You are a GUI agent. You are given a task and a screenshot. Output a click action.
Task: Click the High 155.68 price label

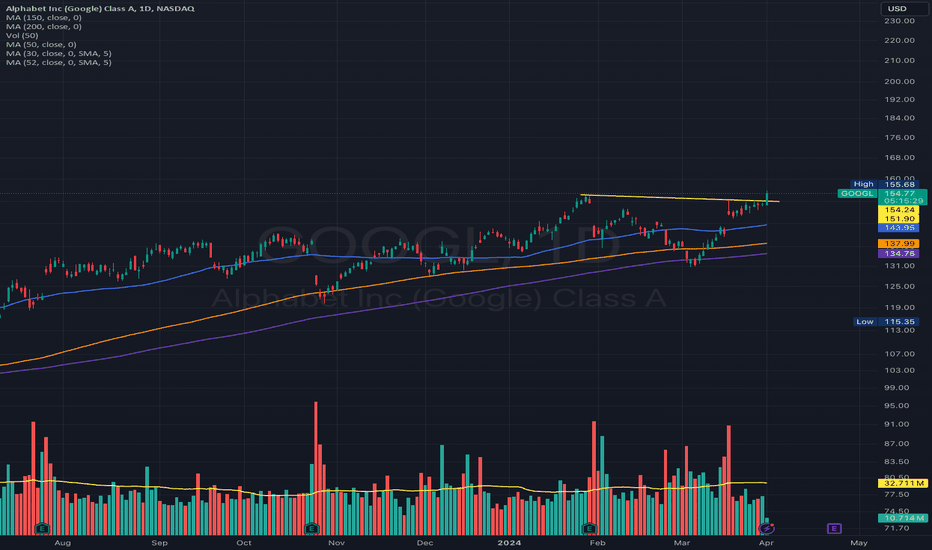885,184
